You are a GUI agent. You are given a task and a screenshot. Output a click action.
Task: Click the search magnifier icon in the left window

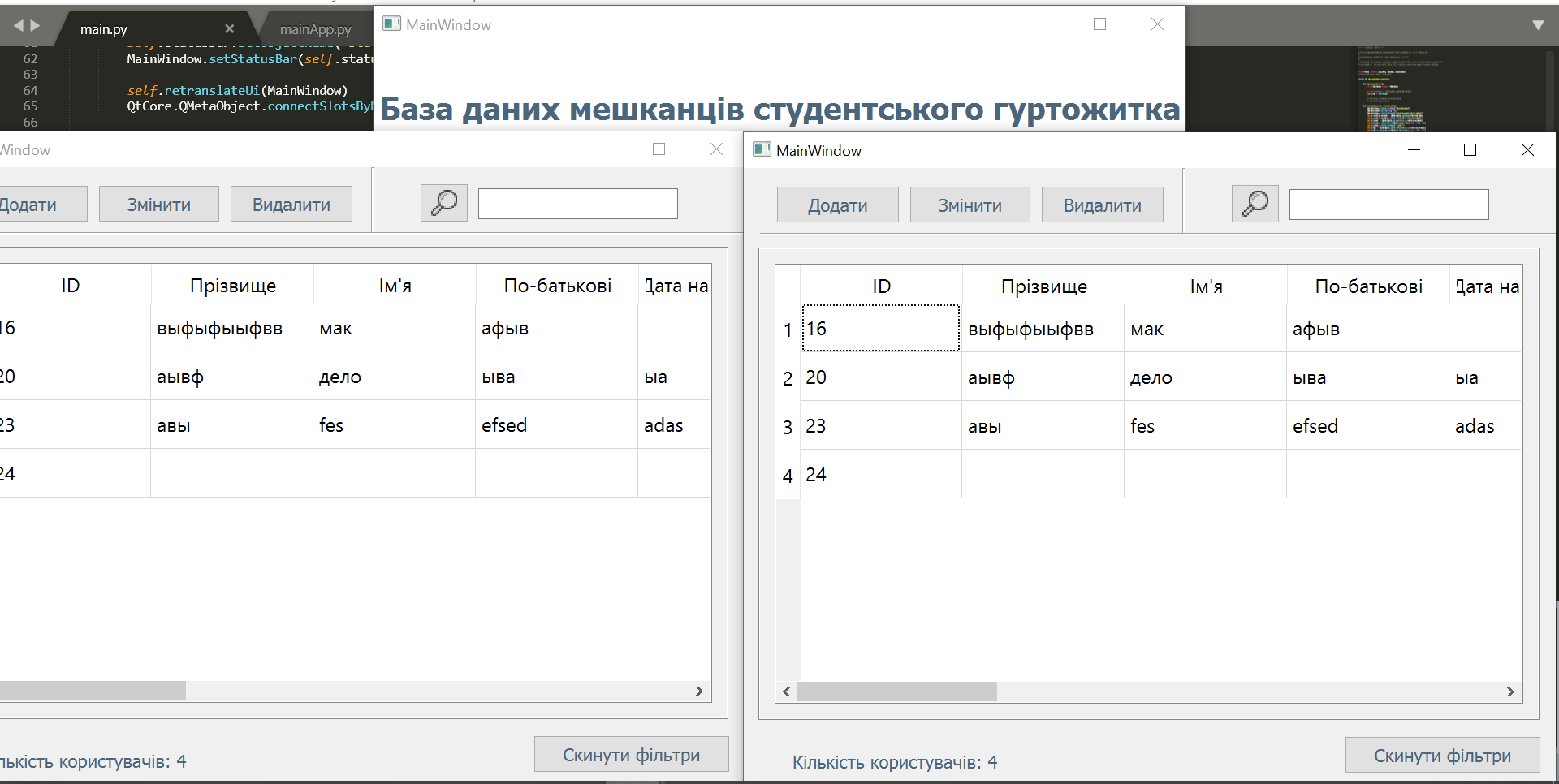(x=443, y=203)
